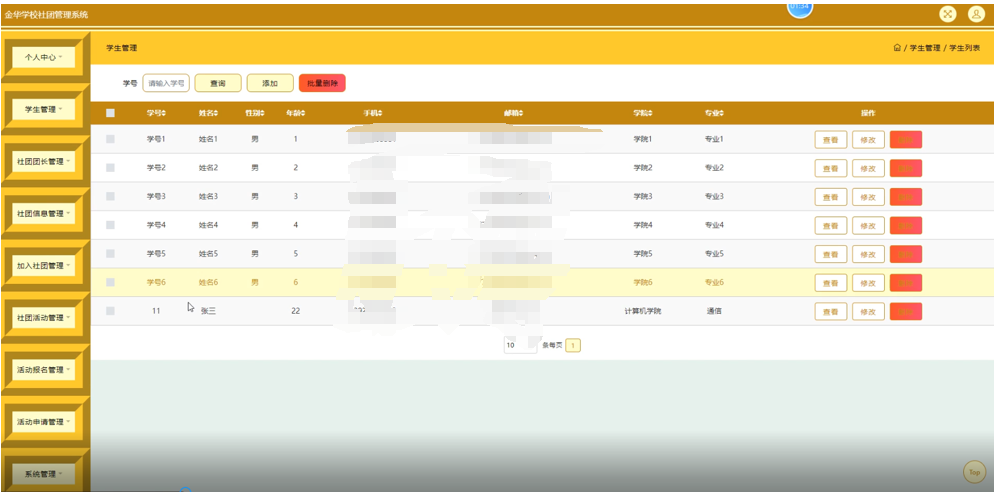Viewport: 994px width, 492px height.
Task: Click the 通信 major cell
Action: coord(714,311)
